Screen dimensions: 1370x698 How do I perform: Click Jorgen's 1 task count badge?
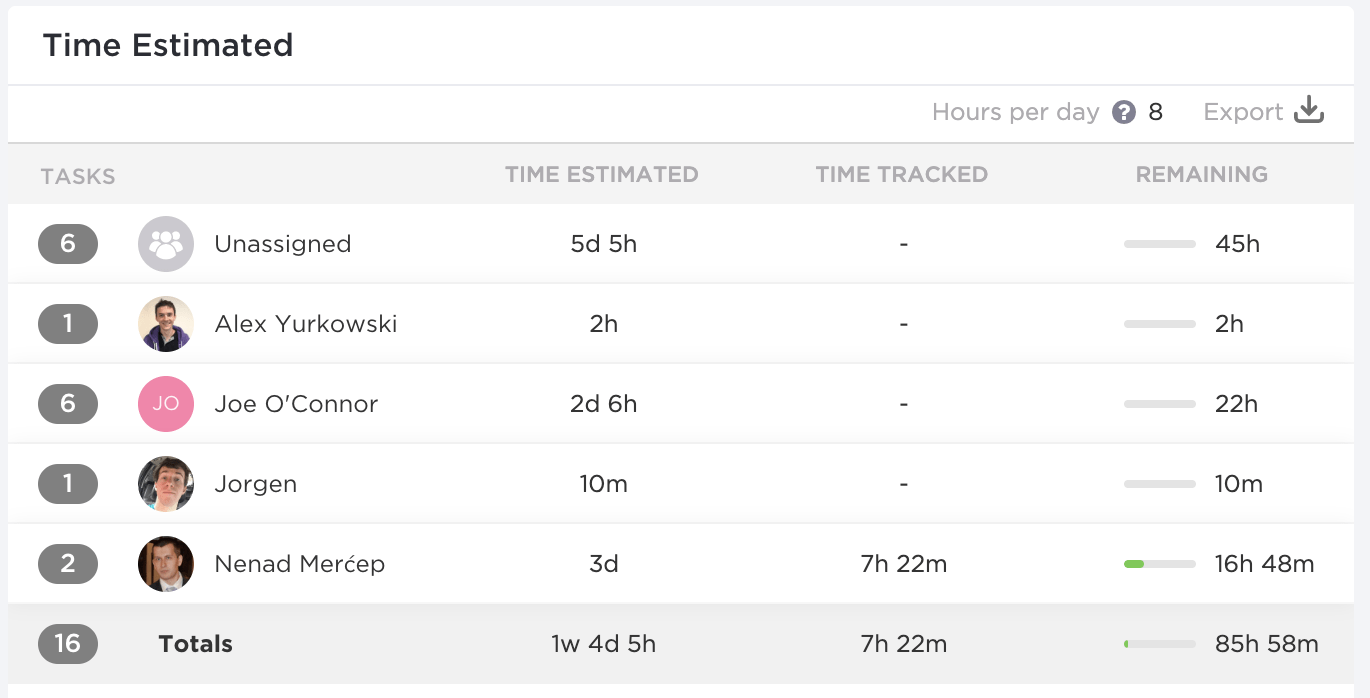click(68, 484)
